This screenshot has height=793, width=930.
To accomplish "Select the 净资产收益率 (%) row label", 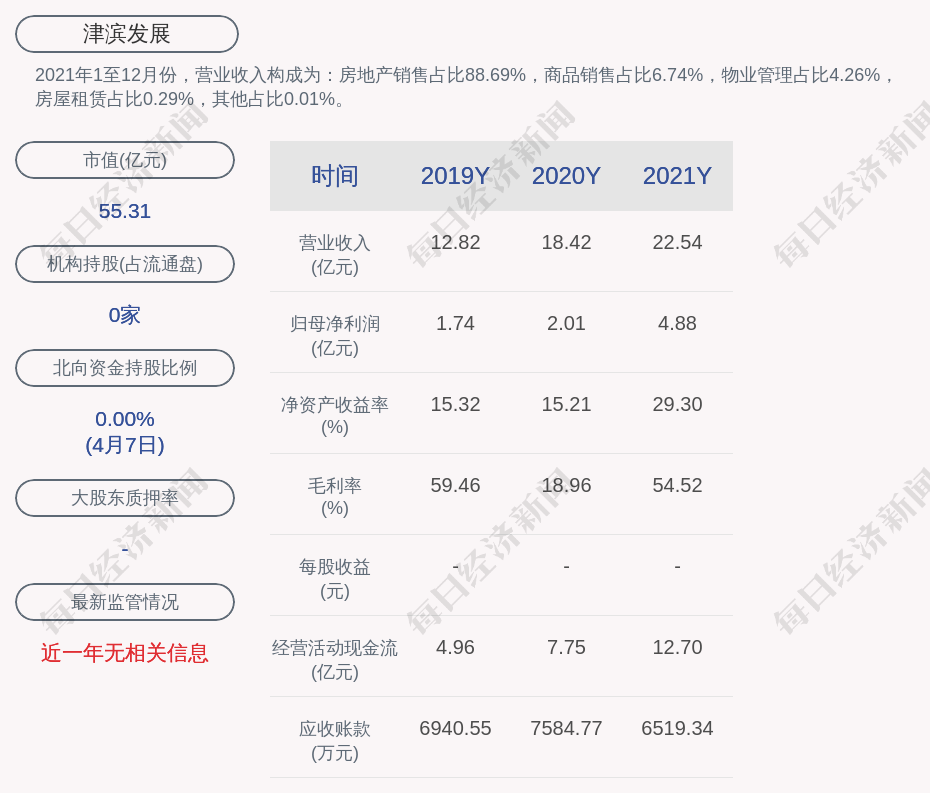I will 335,416.
